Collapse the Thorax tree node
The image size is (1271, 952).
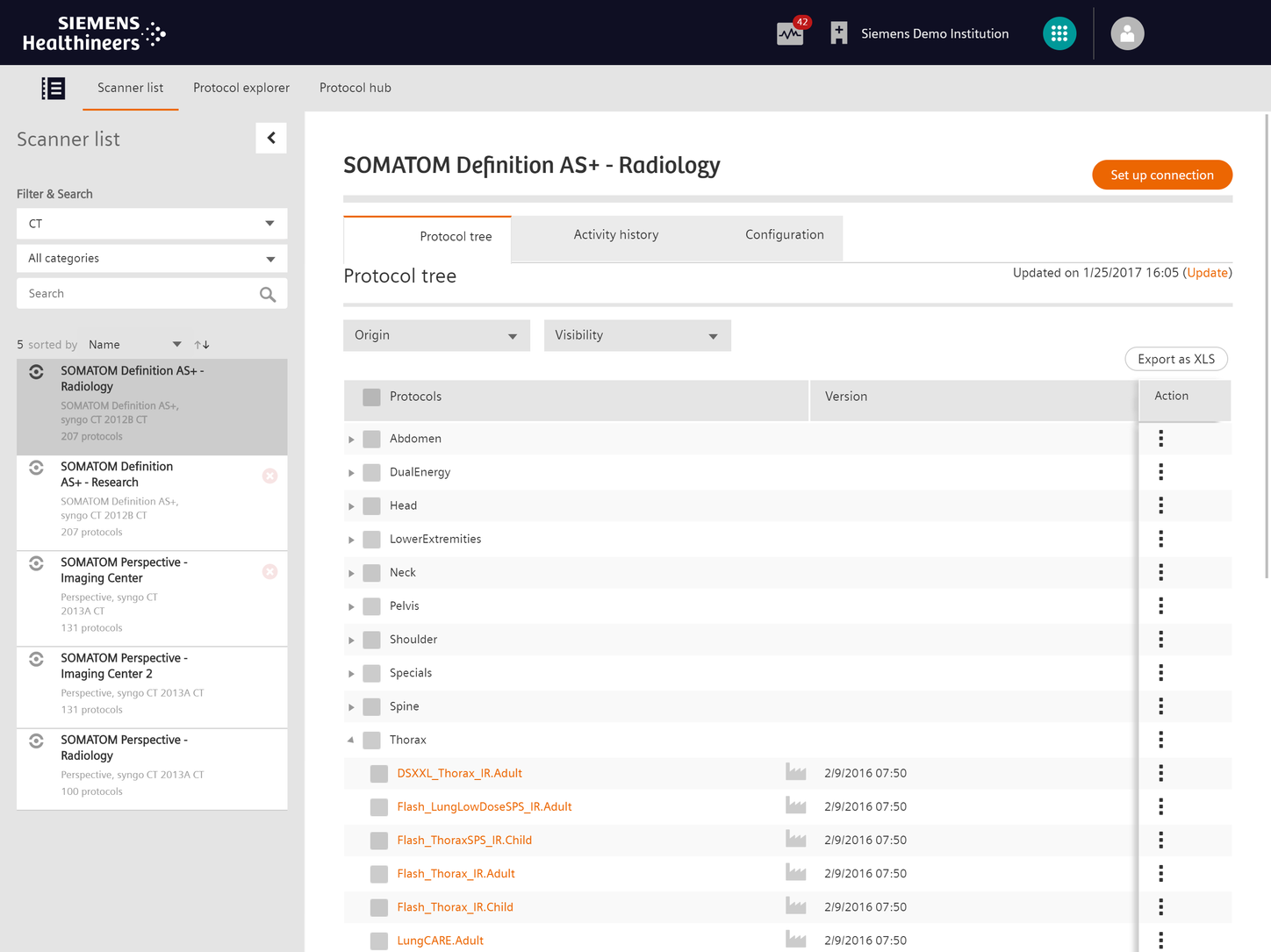tap(351, 740)
